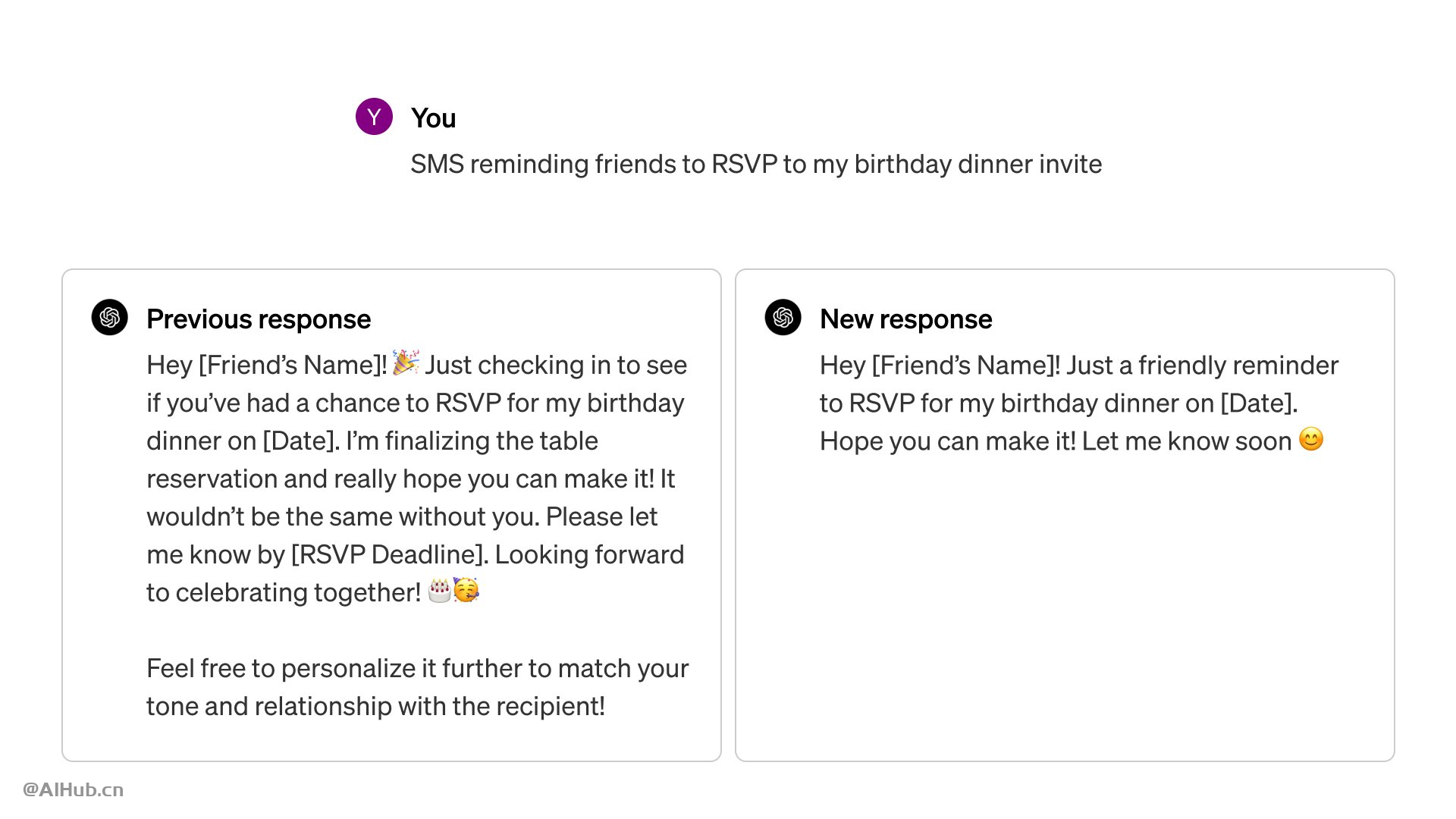Select the "New response" heading
The image size is (1456, 819).
[x=905, y=319]
